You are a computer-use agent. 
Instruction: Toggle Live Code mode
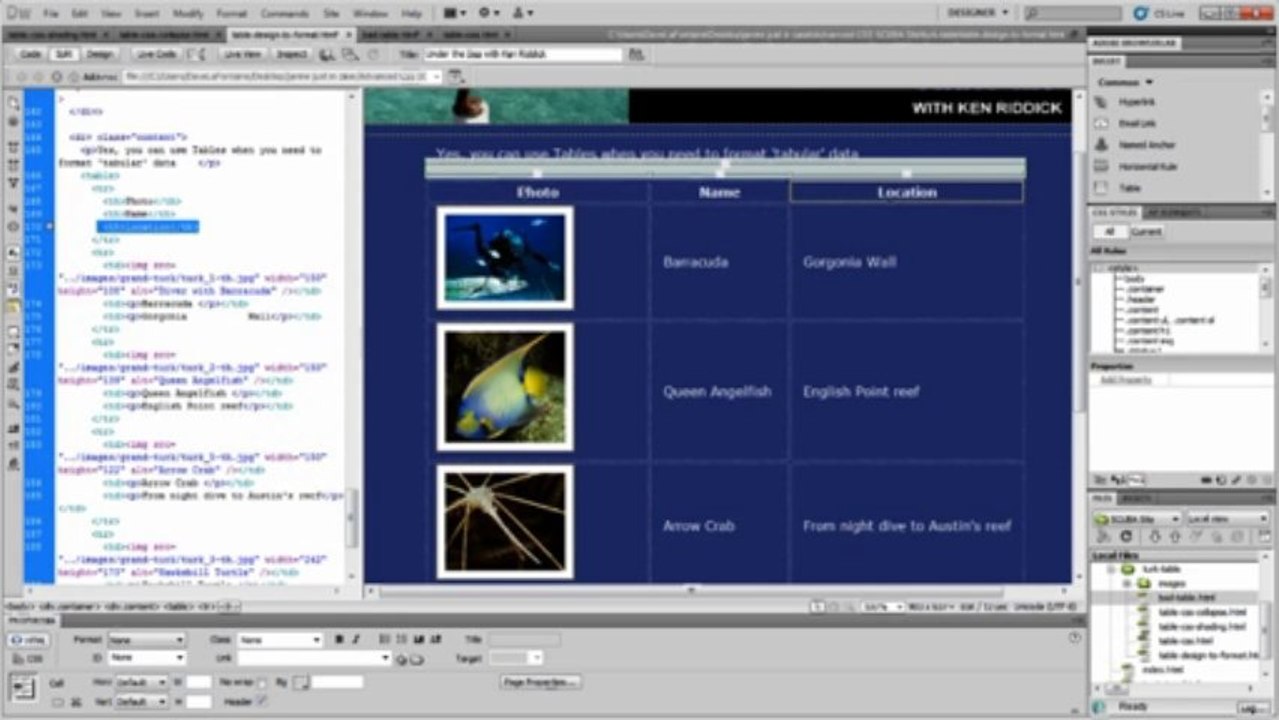(155, 54)
